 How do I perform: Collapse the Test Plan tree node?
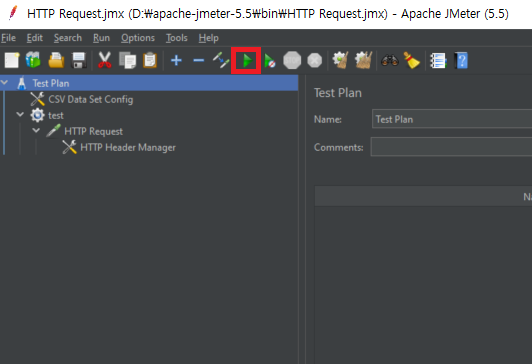coord(4,82)
